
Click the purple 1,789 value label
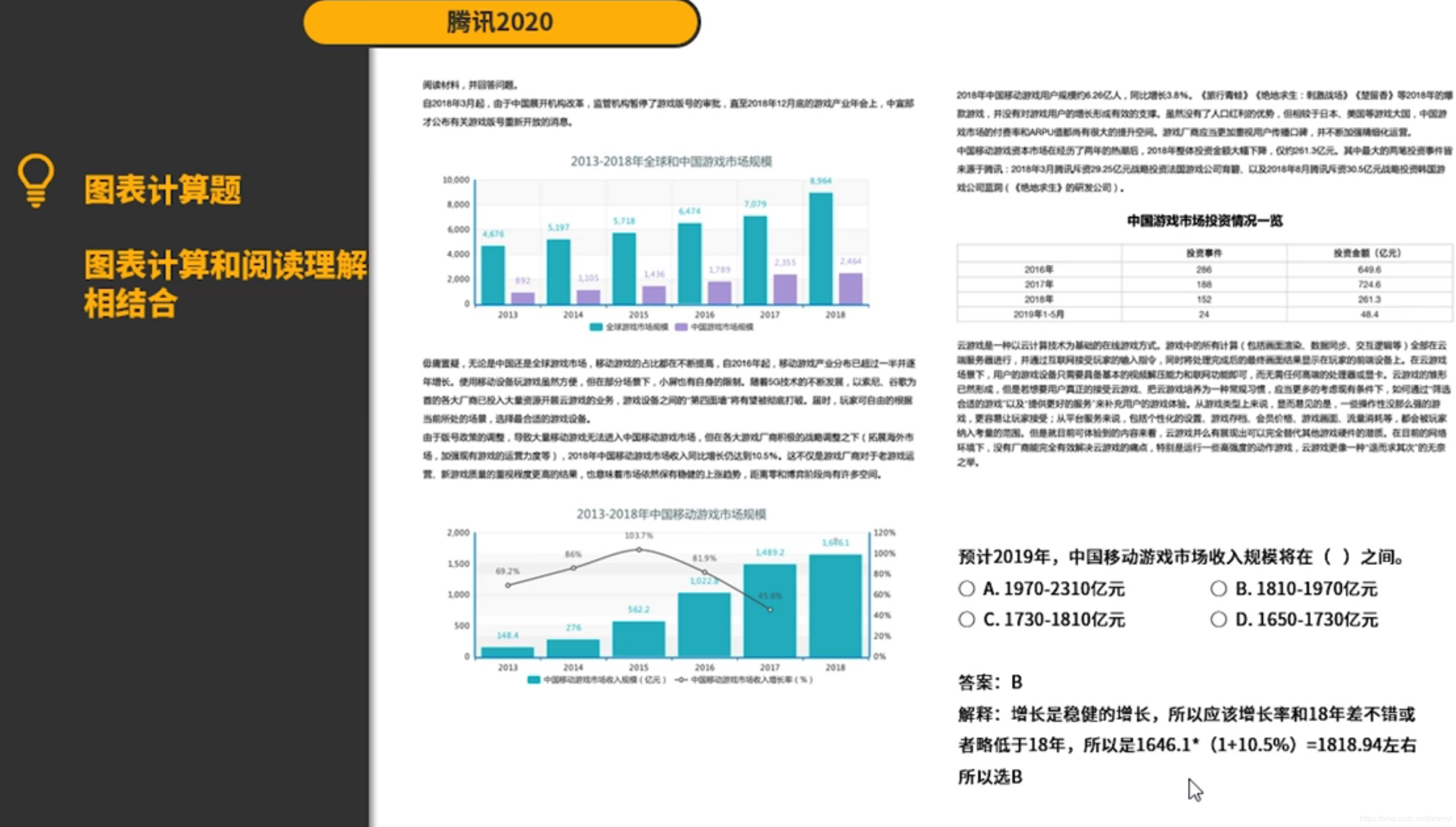coord(720,270)
